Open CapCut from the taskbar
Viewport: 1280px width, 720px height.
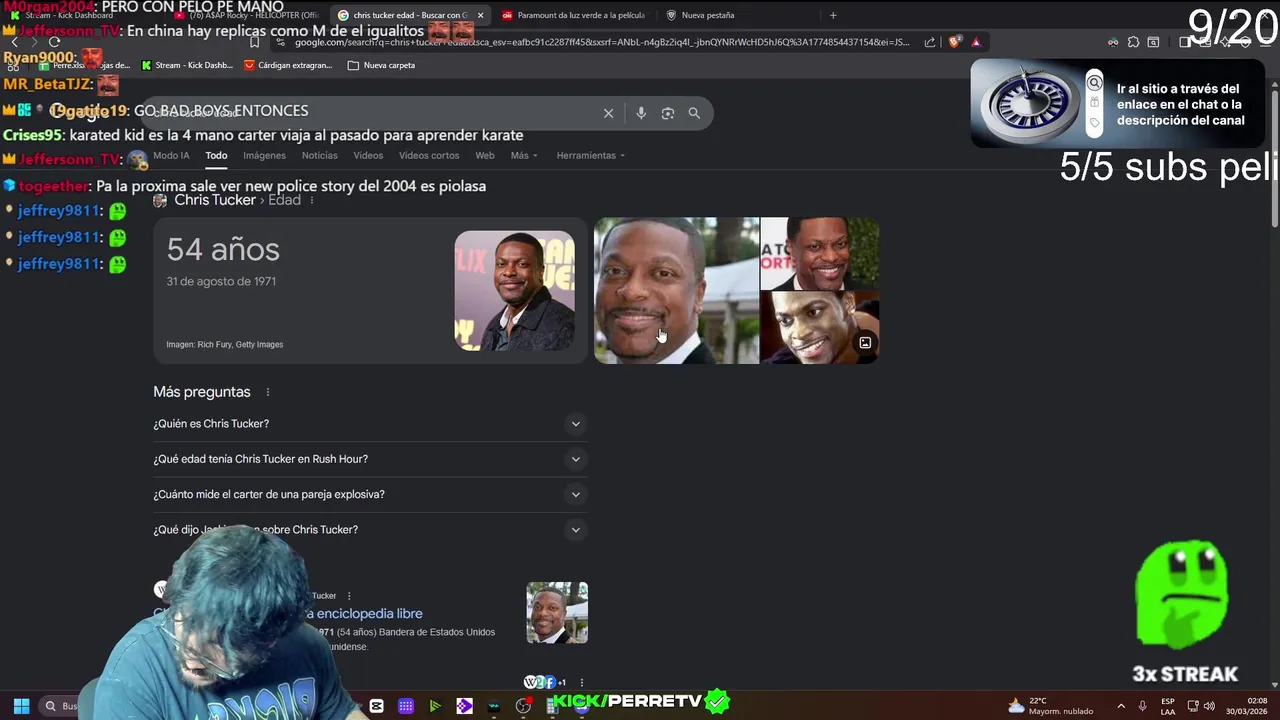click(376, 706)
